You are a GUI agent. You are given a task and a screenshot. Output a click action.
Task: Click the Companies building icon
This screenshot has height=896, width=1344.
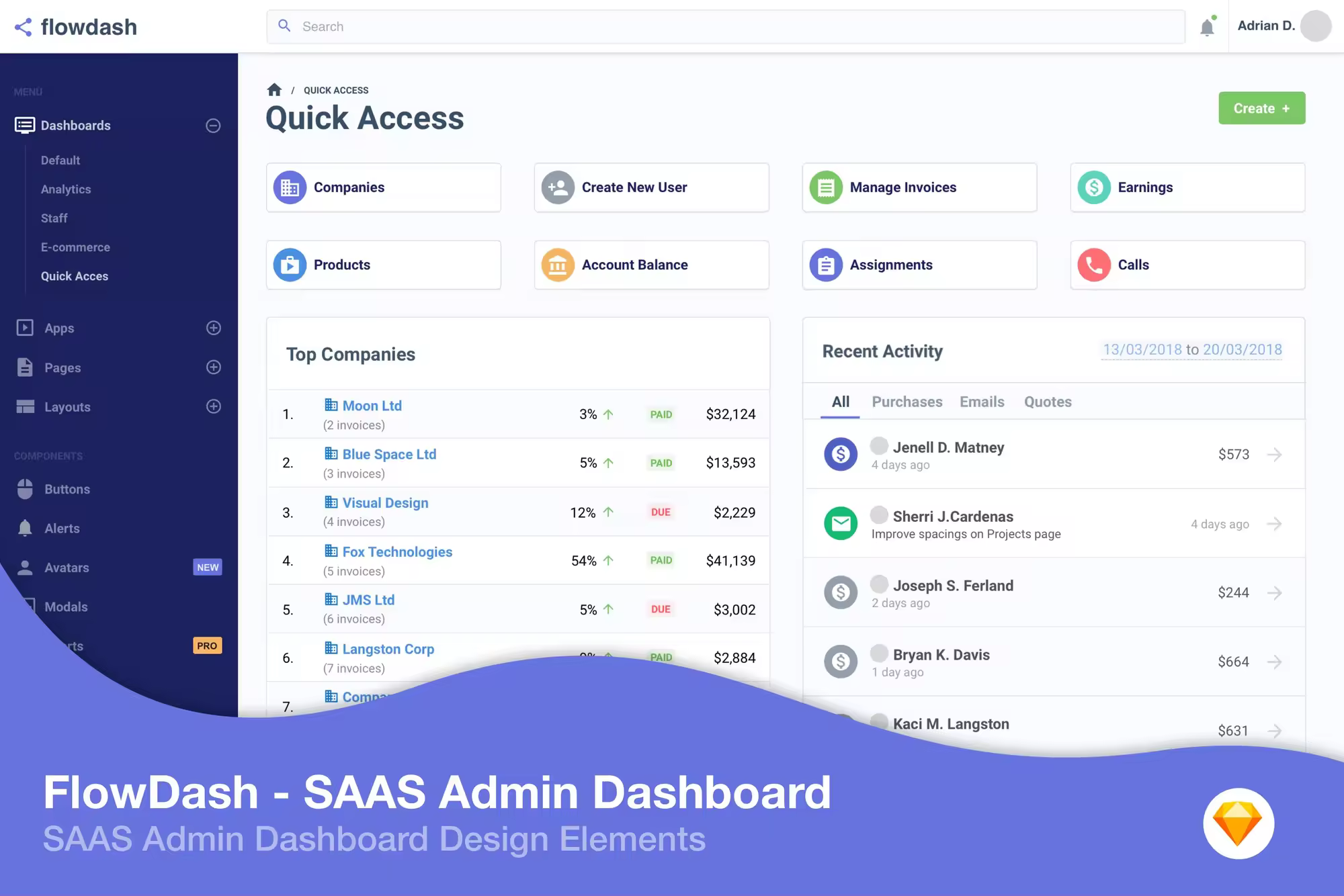coord(290,187)
